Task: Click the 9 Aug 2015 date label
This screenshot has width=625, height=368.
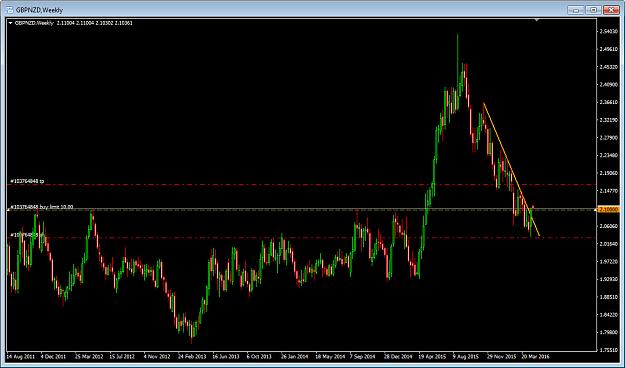Action: [x=466, y=356]
